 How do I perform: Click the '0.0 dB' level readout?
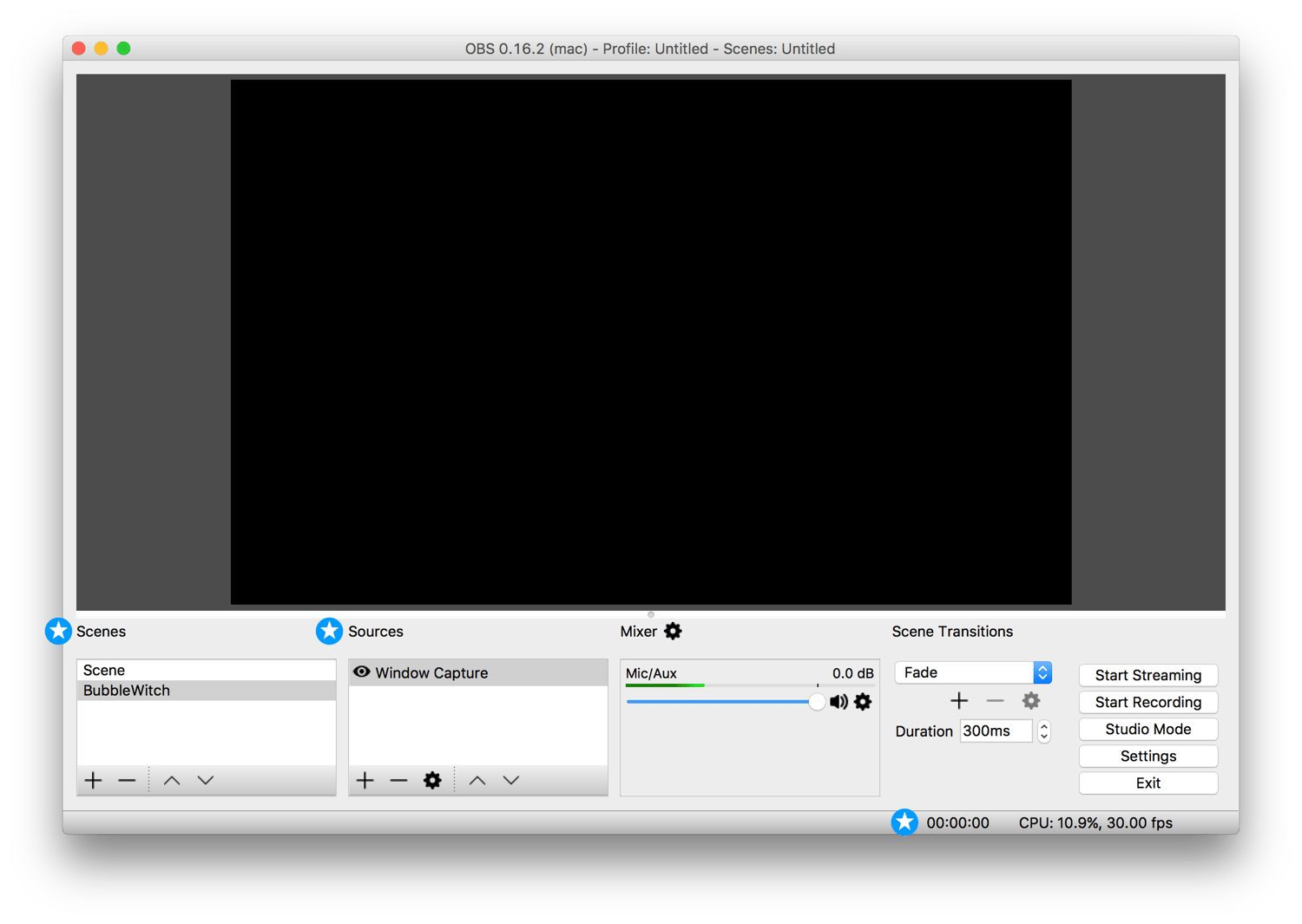[x=853, y=673]
